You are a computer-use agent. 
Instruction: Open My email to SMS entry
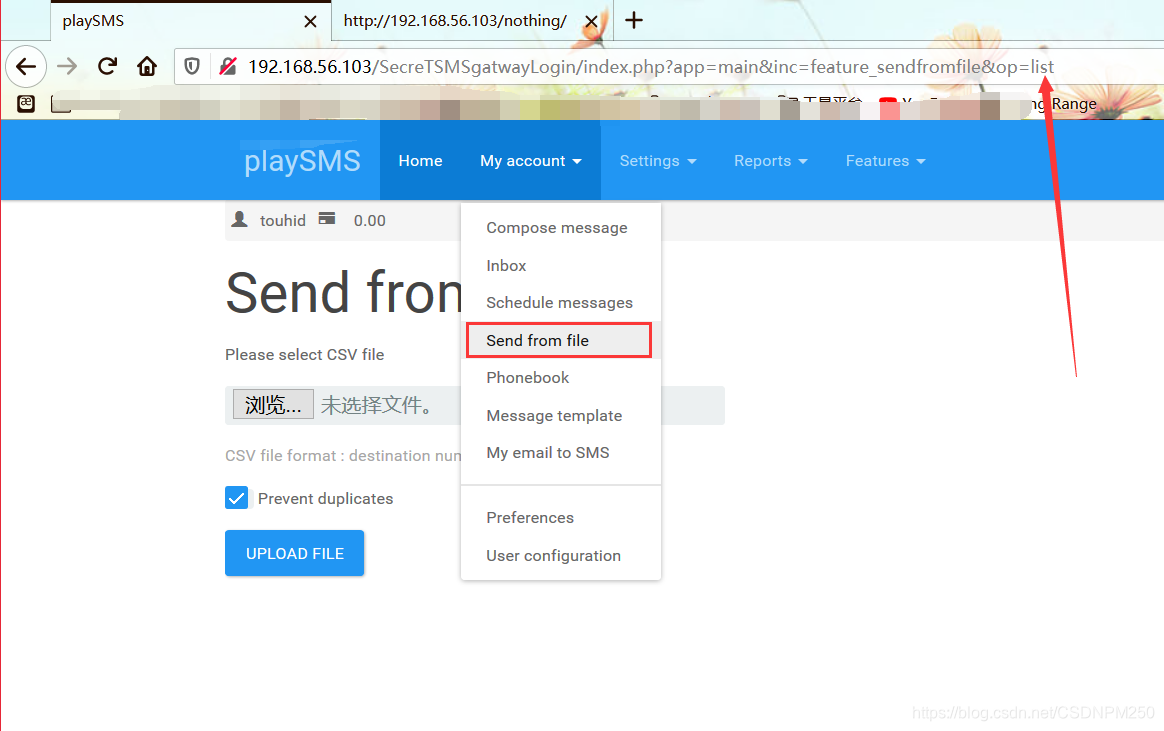[x=560, y=453]
